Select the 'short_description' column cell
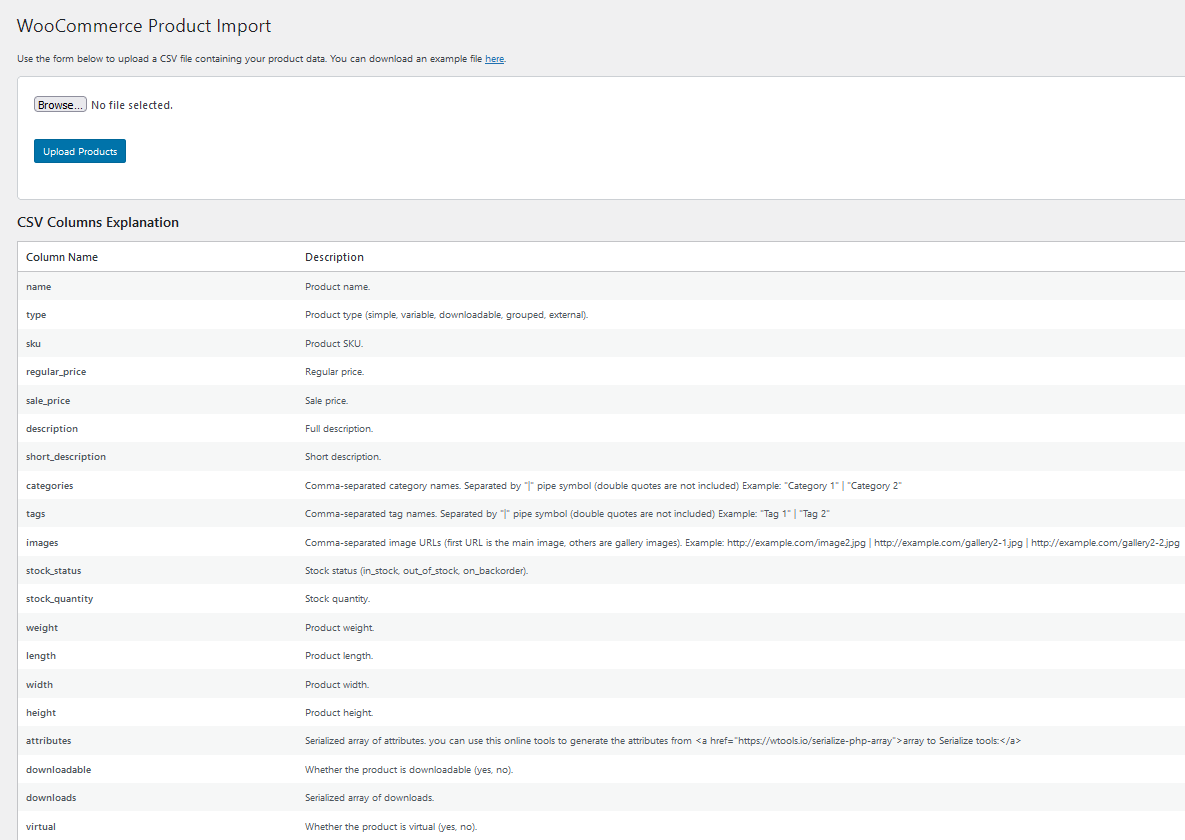 point(66,457)
